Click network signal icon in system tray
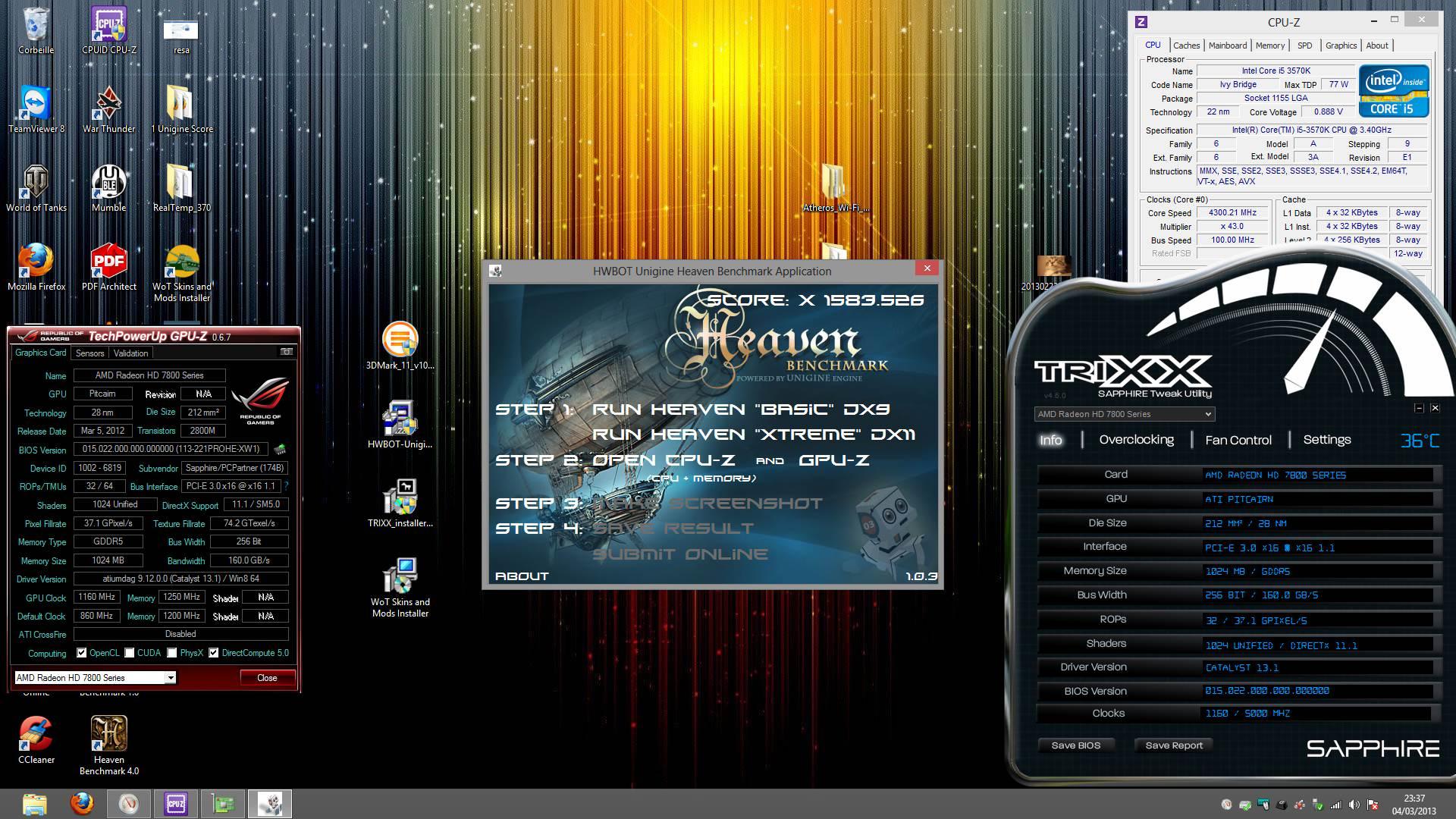 click(1335, 805)
